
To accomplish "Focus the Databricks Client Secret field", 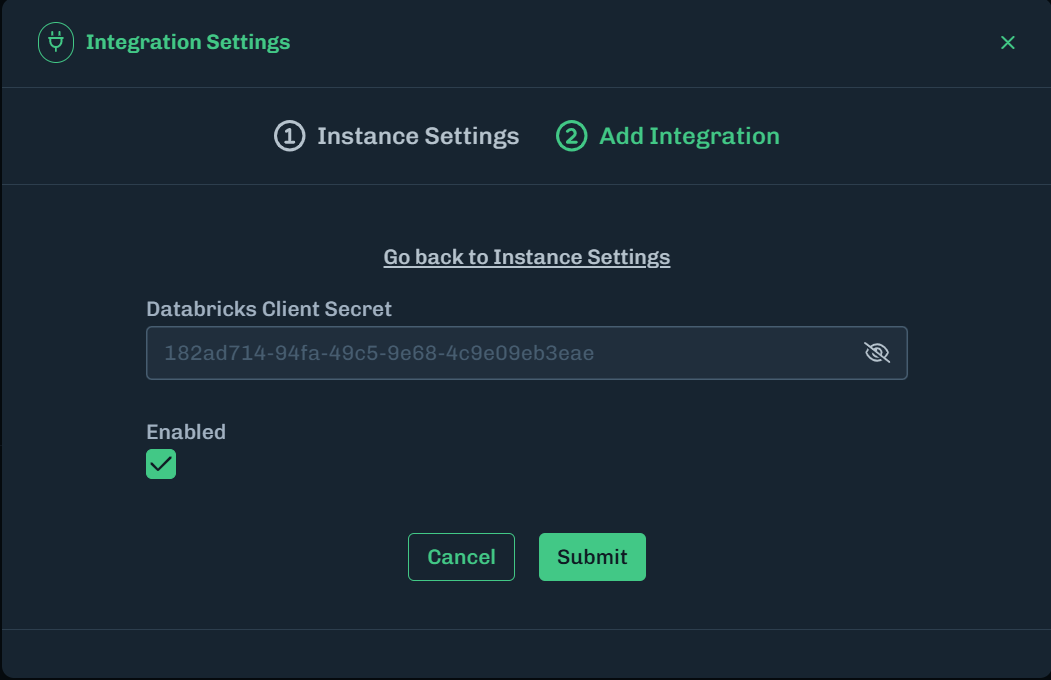I will [x=500, y=353].
